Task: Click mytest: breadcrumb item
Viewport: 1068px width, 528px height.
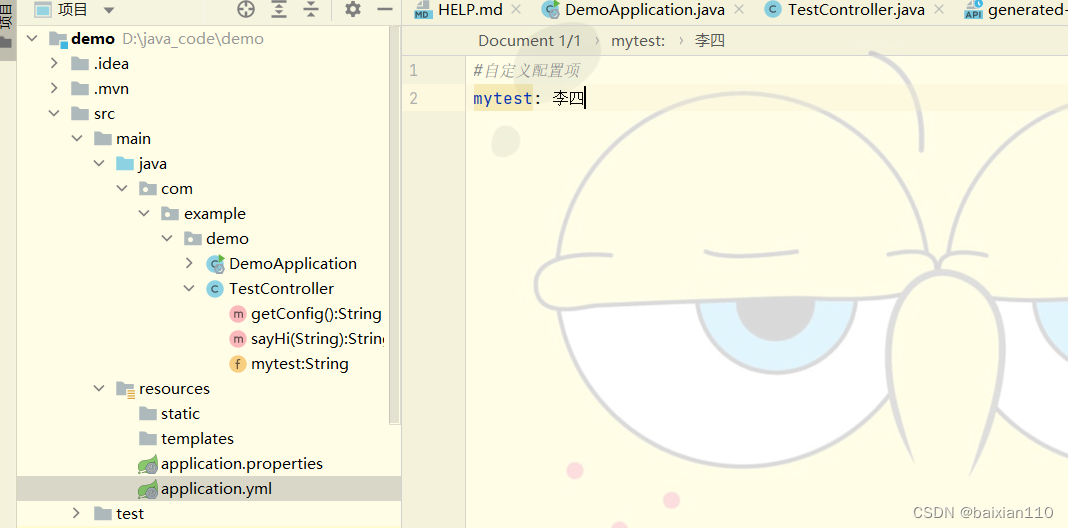Action: (x=638, y=41)
